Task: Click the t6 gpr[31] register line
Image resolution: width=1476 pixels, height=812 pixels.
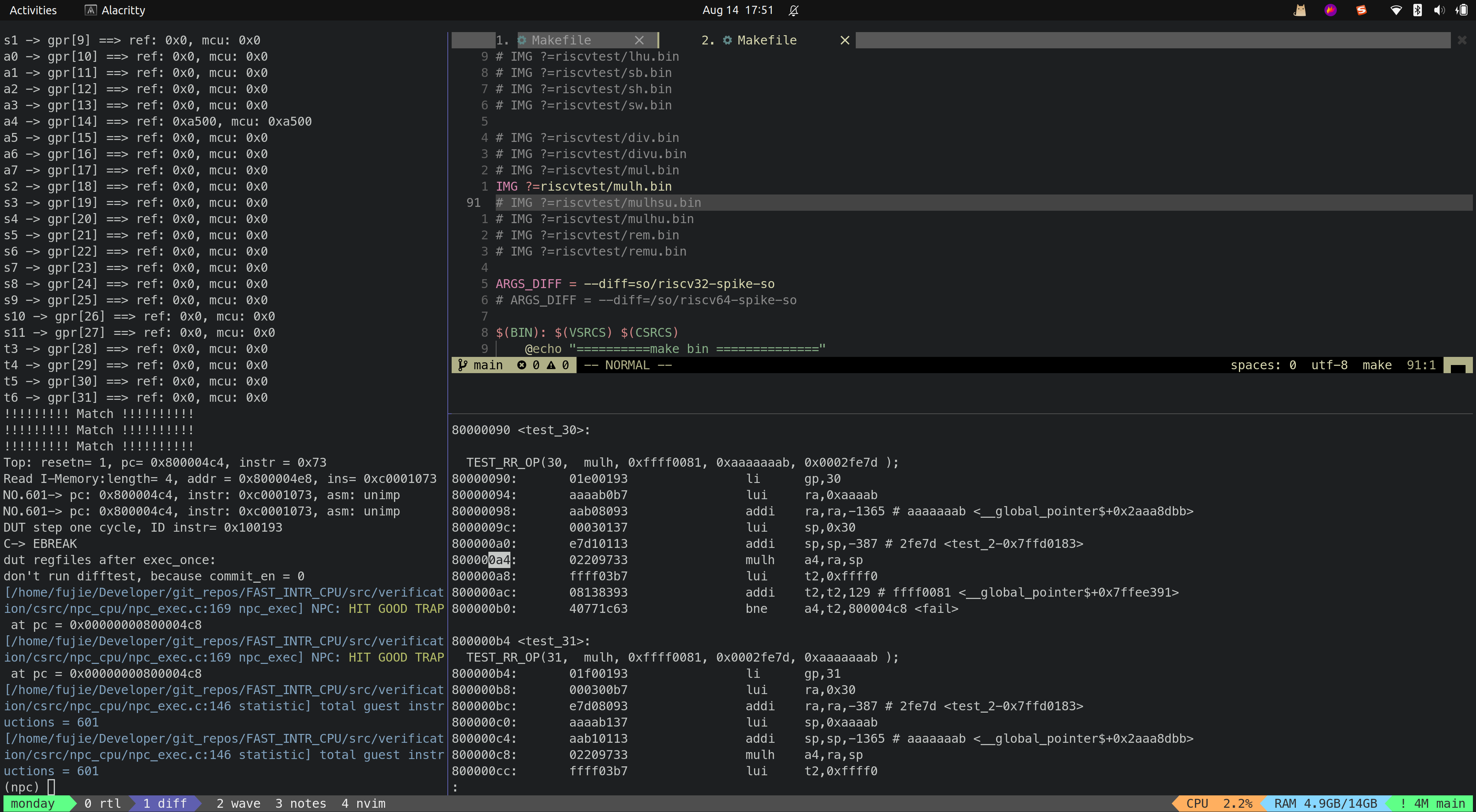Action: [135, 398]
